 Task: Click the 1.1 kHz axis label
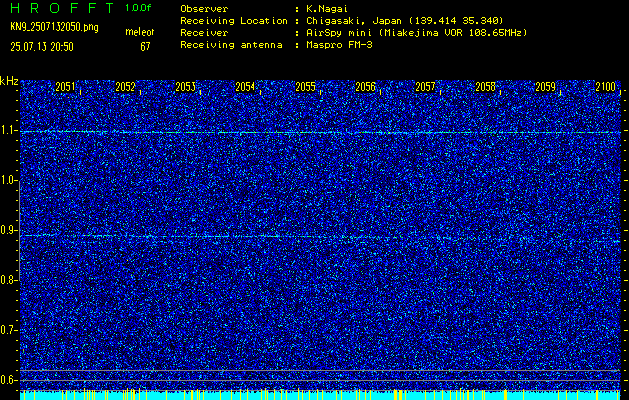(x=8, y=130)
